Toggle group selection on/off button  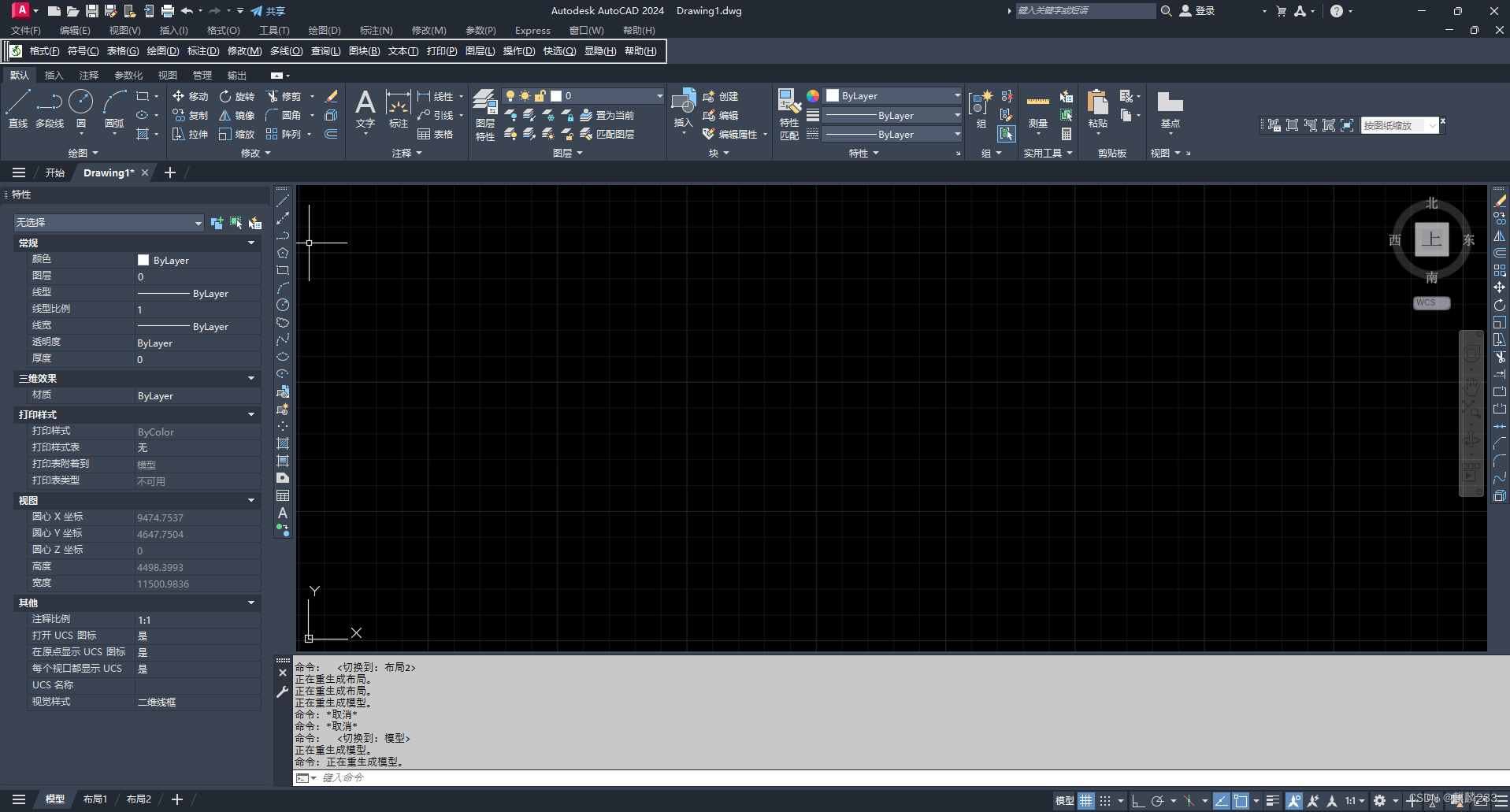1007,134
